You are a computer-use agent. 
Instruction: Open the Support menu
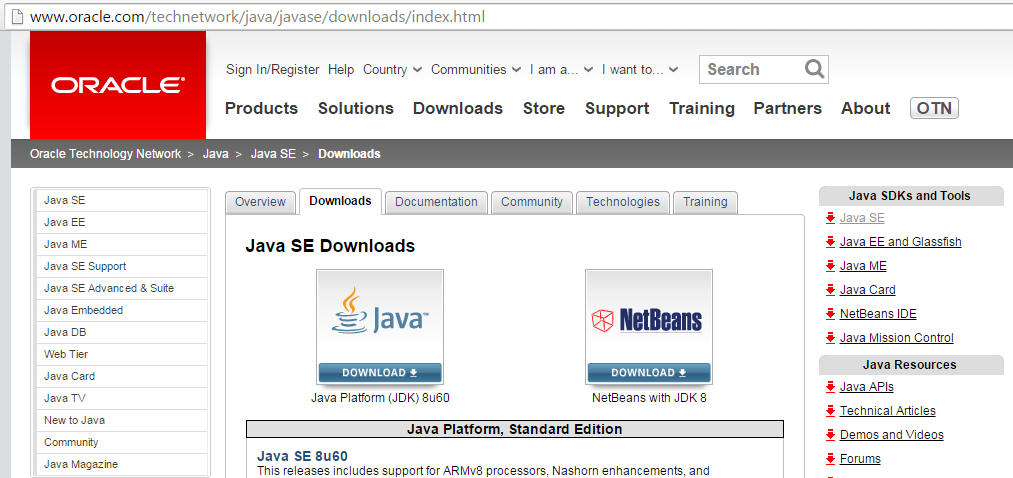[617, 109]
